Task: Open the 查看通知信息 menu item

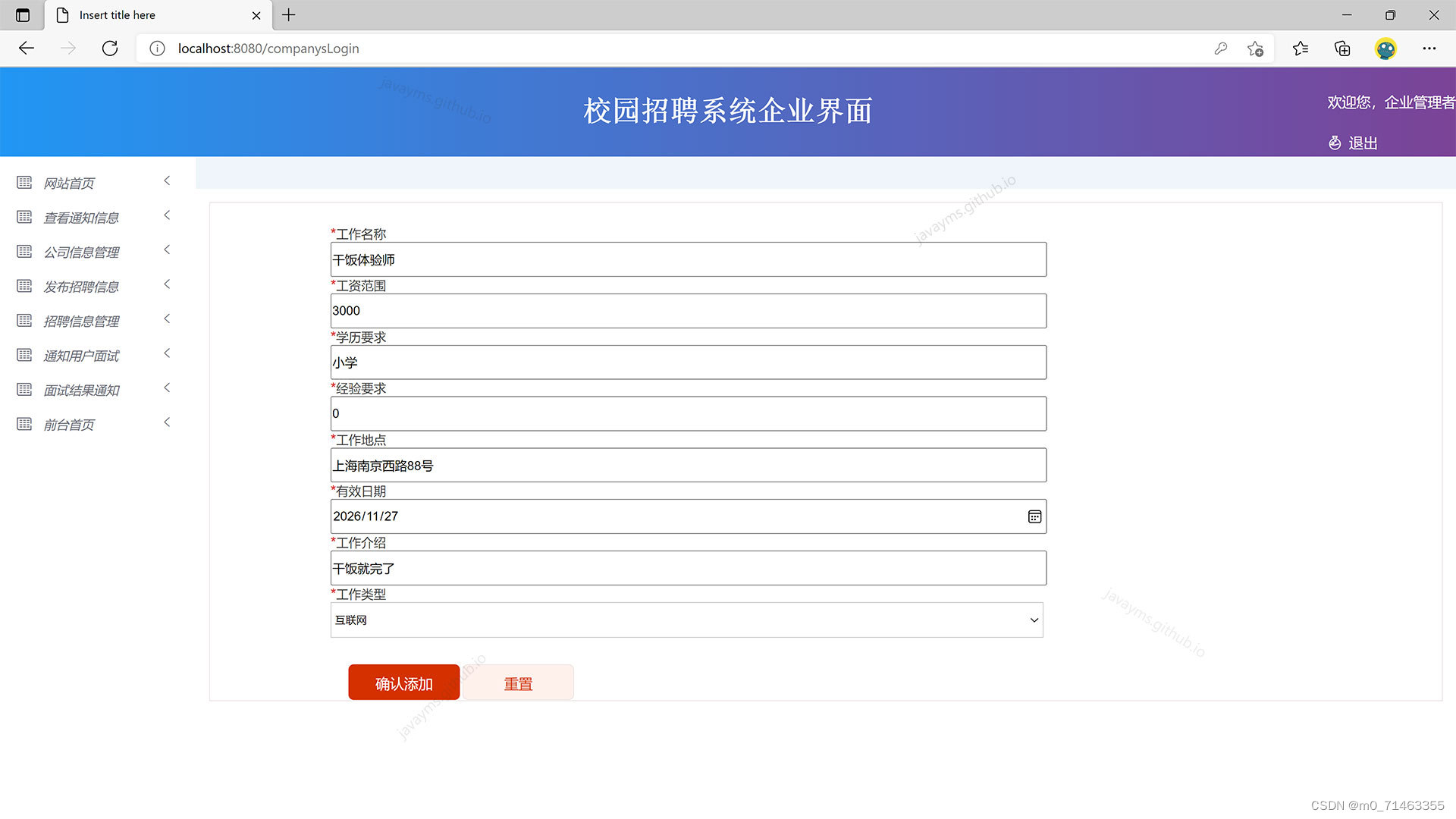Action: 81,218
